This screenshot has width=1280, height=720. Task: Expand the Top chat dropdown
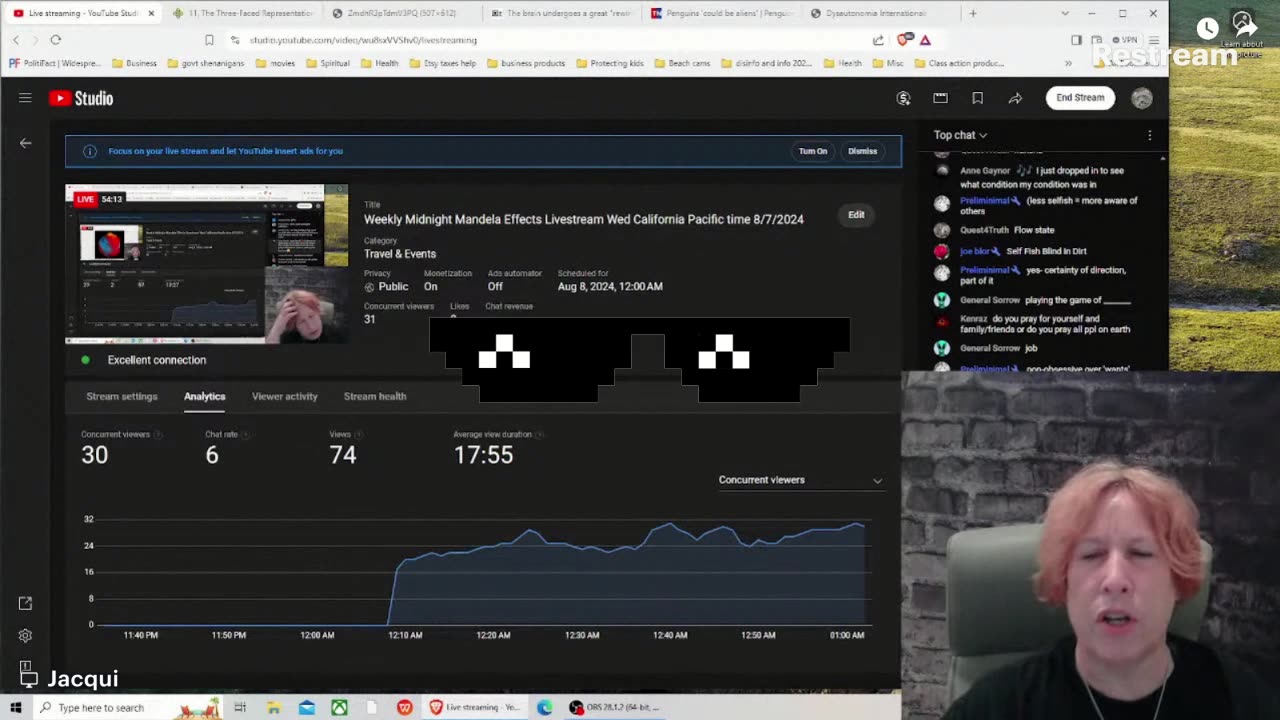coord(960,135)
